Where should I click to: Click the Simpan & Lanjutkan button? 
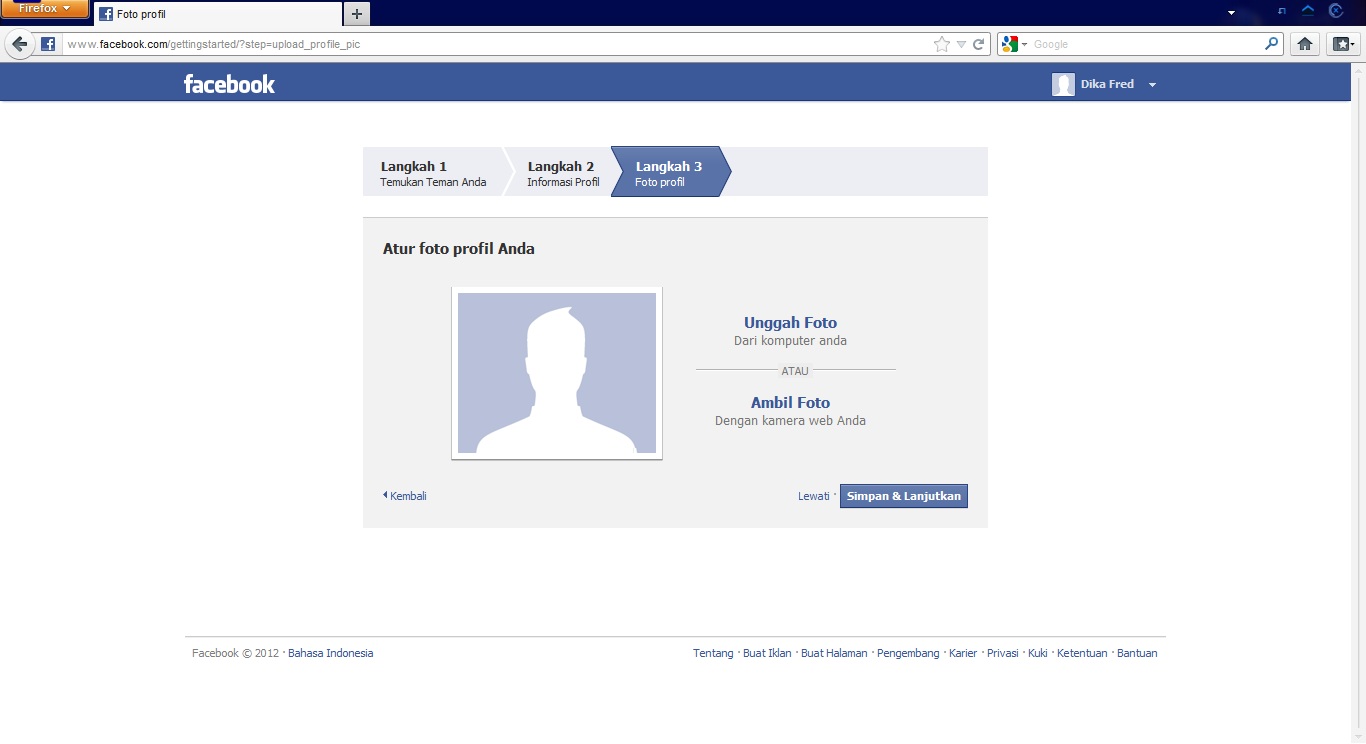click(904, 496)
